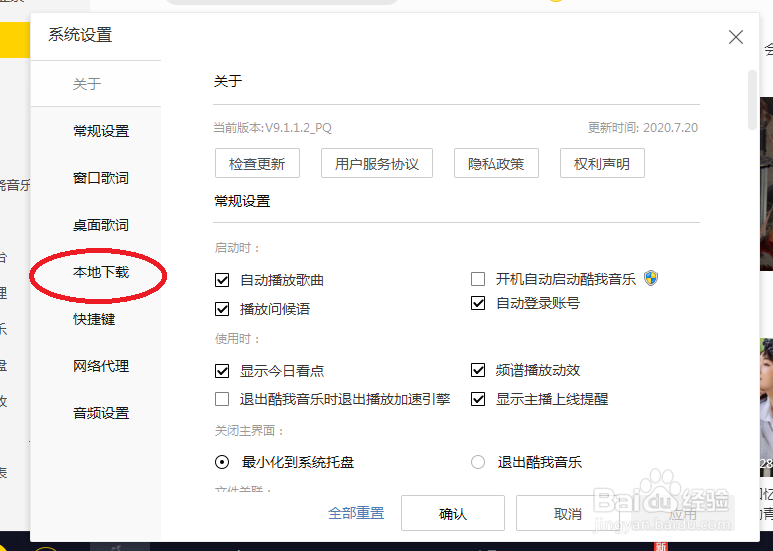Toggle the 频谱播放动效 checkbox

[478, 370]
